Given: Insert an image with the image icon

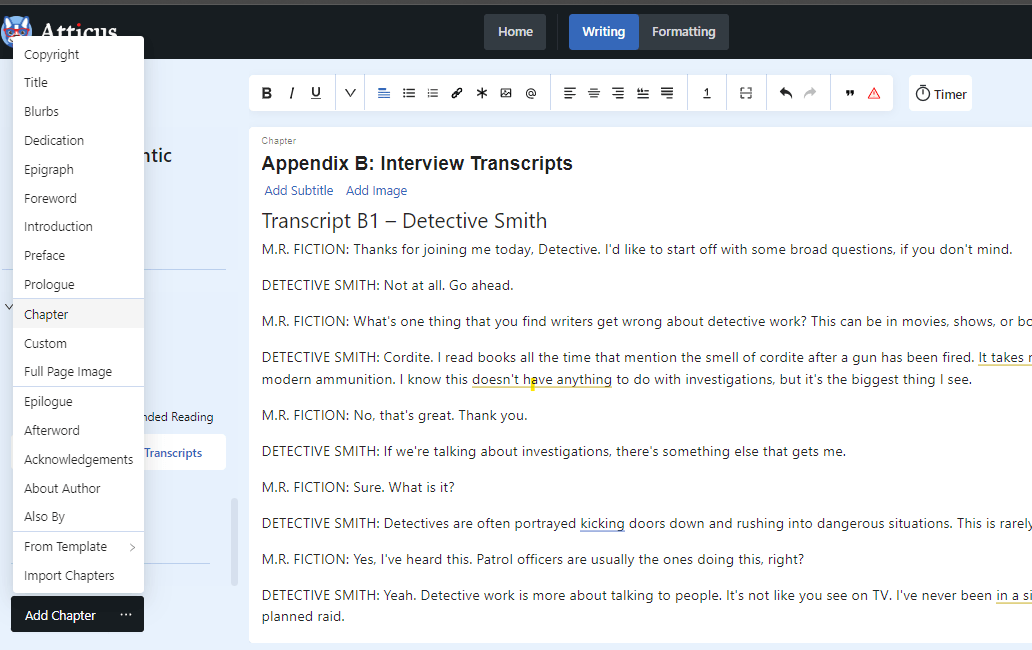Looking at the screenshot, I should (x=506, y=93).
